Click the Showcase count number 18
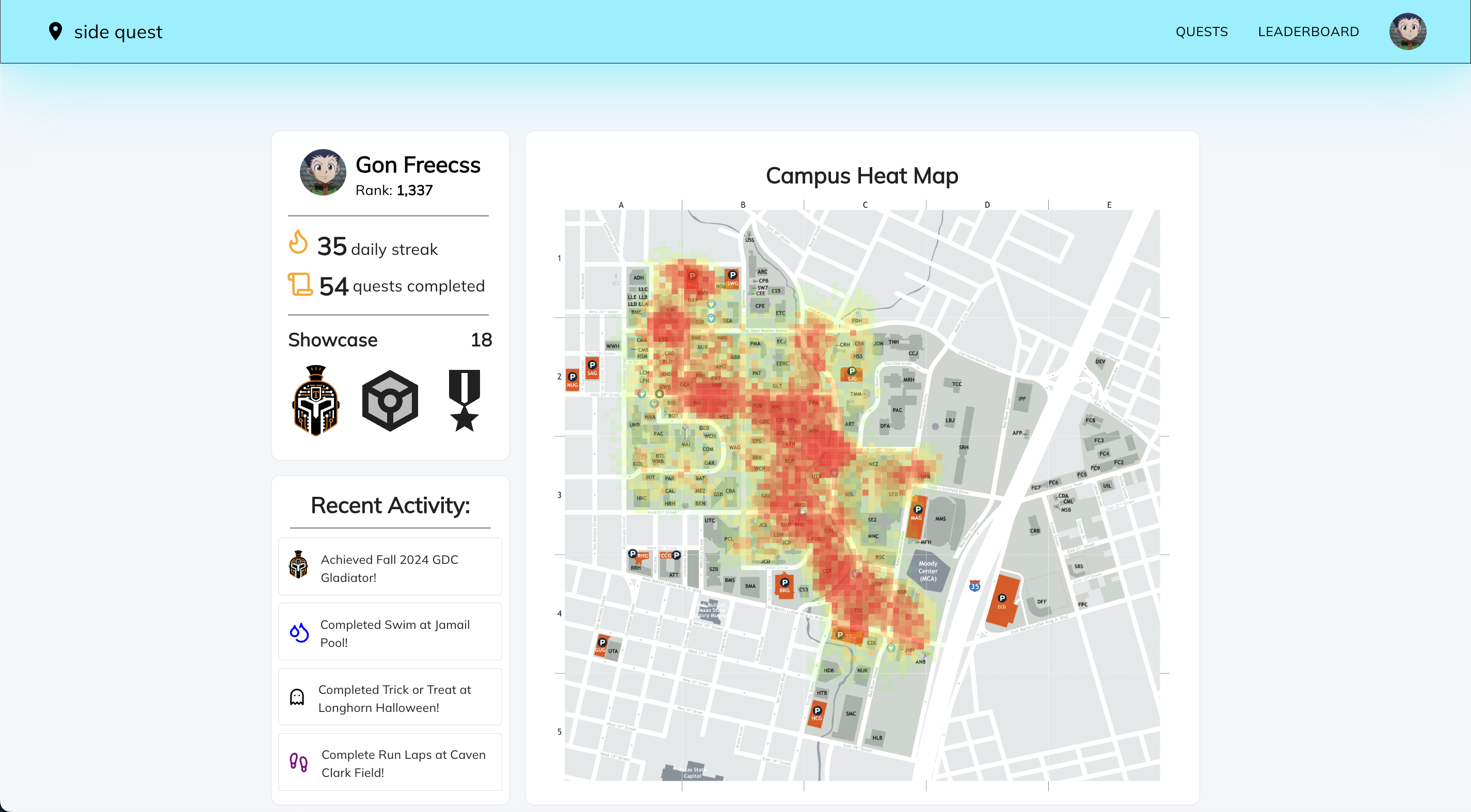The width and height of the screenshot is (1471, 812). tap(481, 339)
